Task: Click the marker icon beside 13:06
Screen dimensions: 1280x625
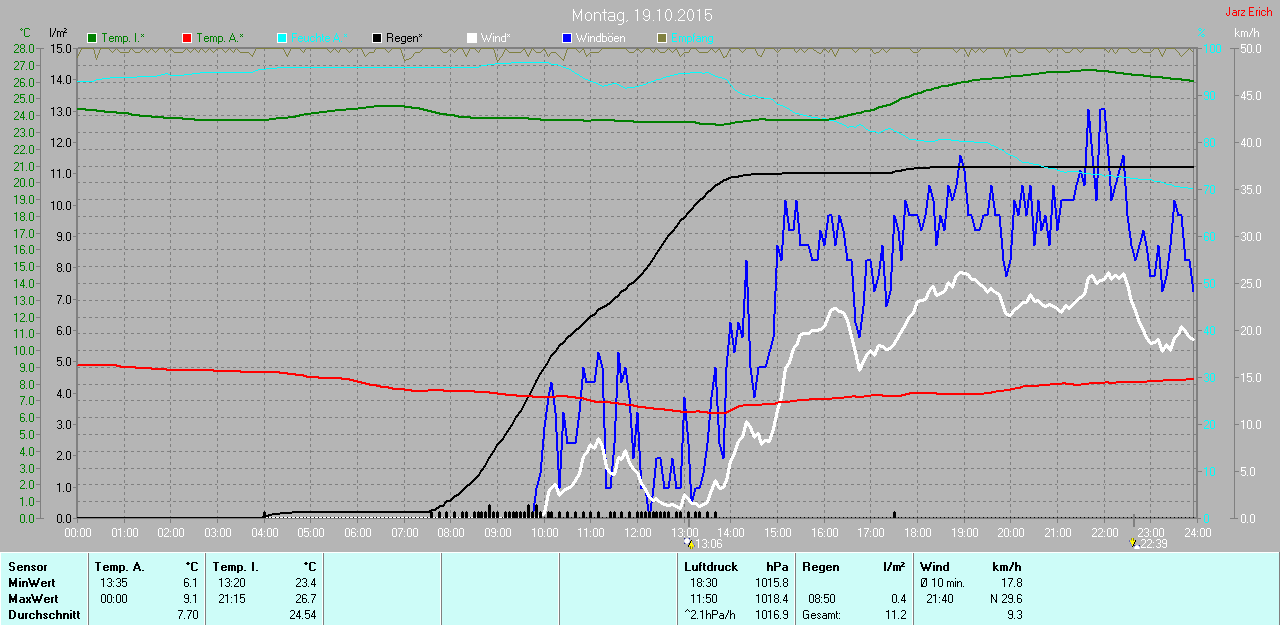Action: [688, 543]
